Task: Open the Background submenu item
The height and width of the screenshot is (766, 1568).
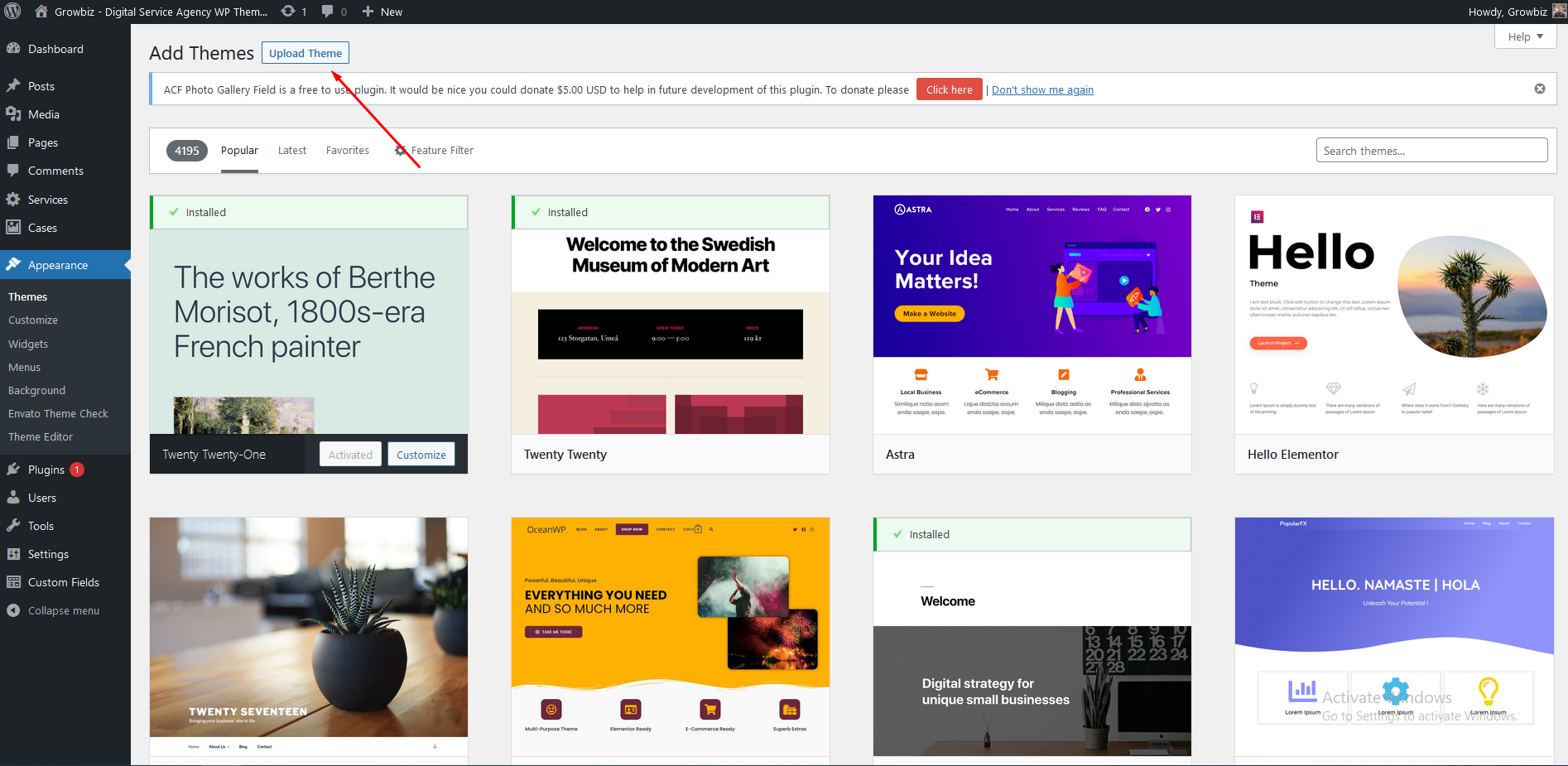Action: (37, 390)
